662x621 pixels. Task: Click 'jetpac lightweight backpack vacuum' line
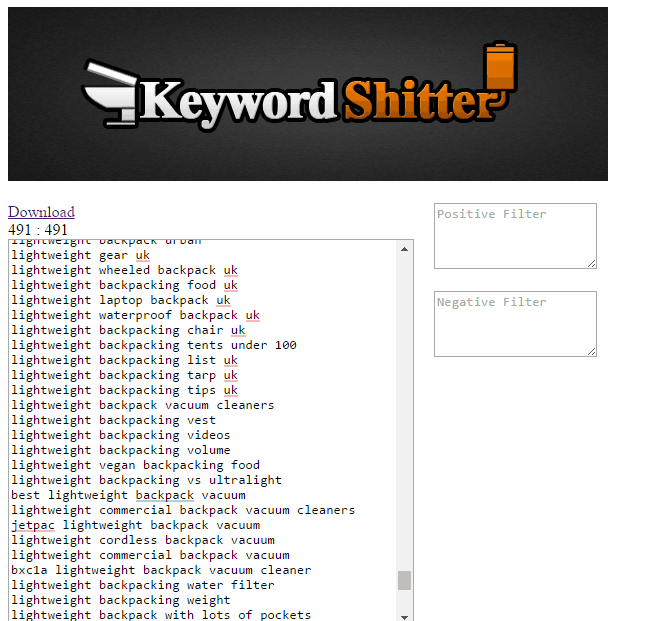coord(136,525)
